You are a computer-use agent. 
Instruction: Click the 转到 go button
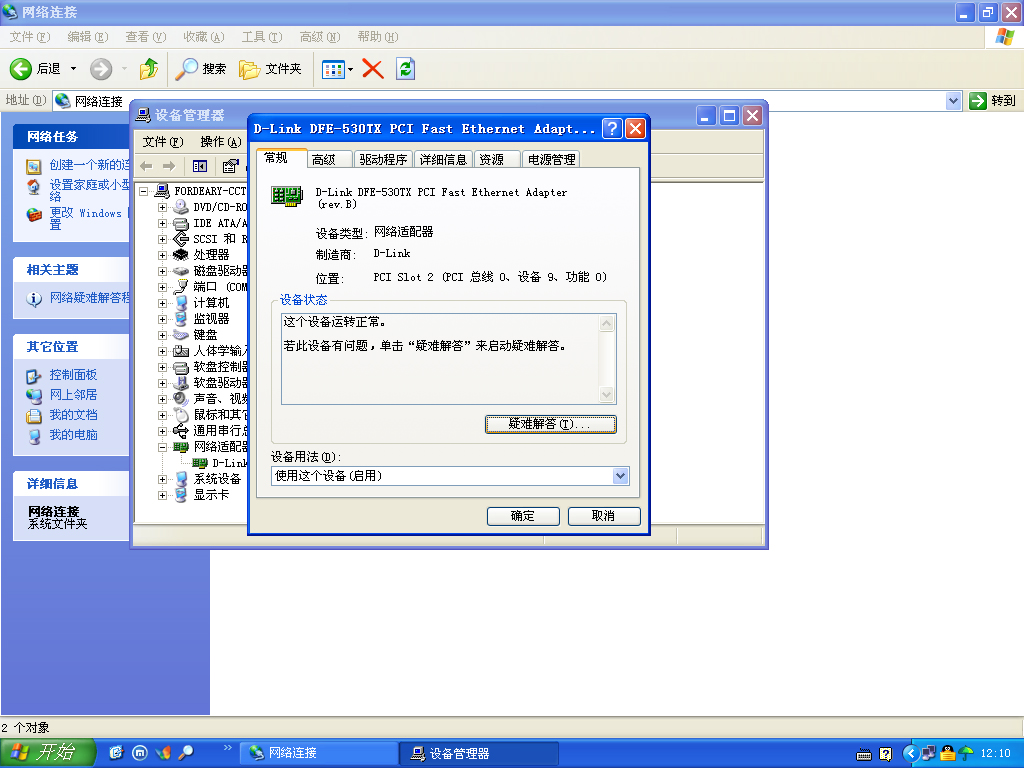tap(993, 101)
